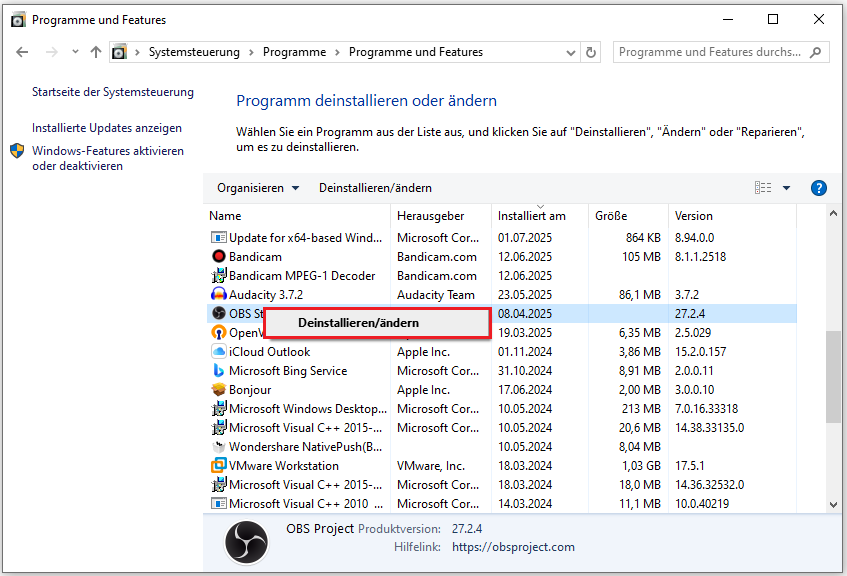Click the 19.03.2025 install date cell
Viewport: 847px width, 576px height.
(x=525, y=332)
